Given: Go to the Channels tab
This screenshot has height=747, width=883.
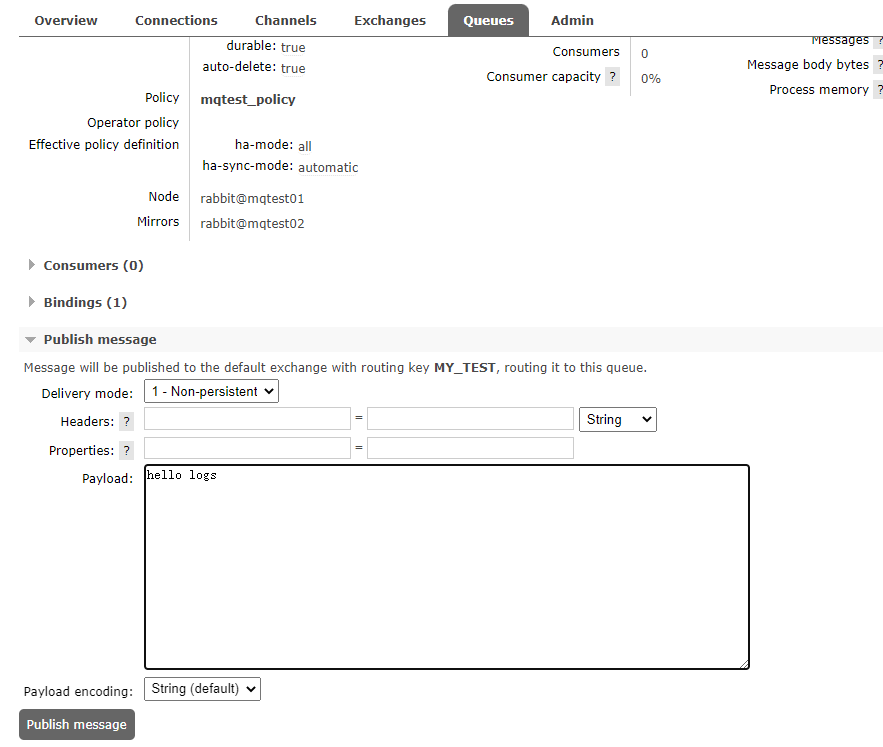Looking at the screenshot, I should pyautogui.click(x=285, y=20).
